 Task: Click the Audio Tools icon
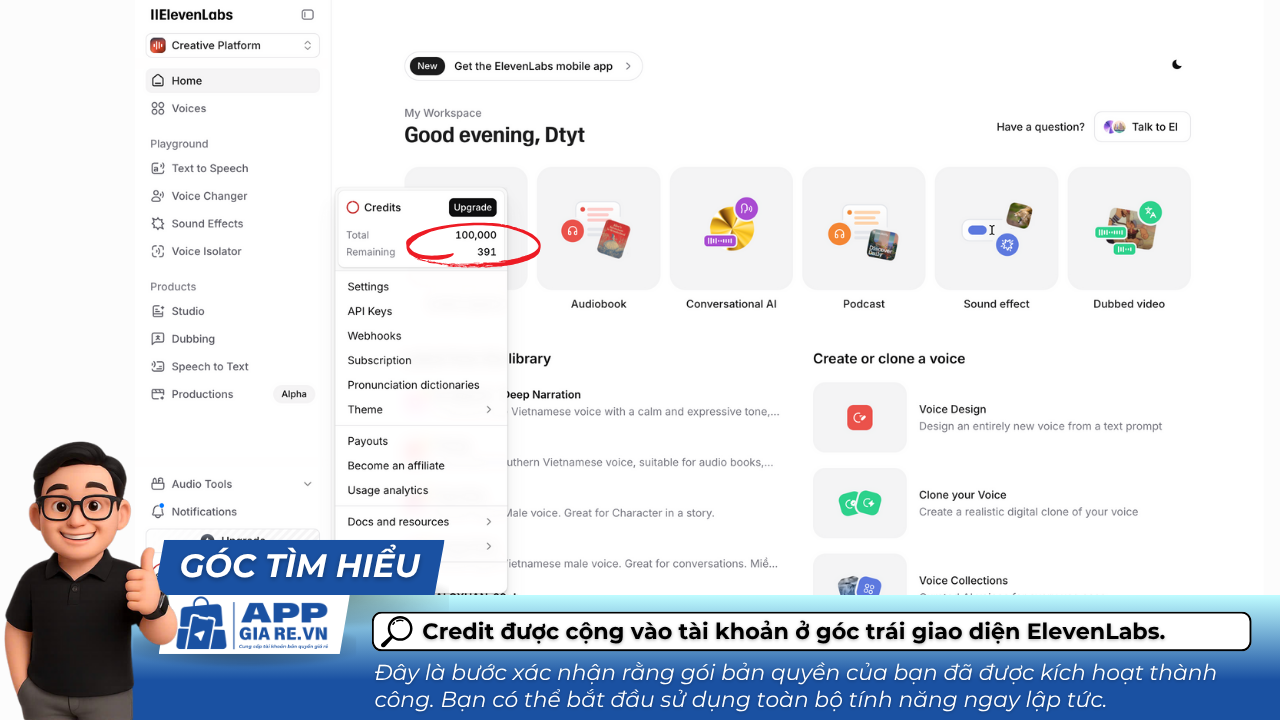click(158, 484)
